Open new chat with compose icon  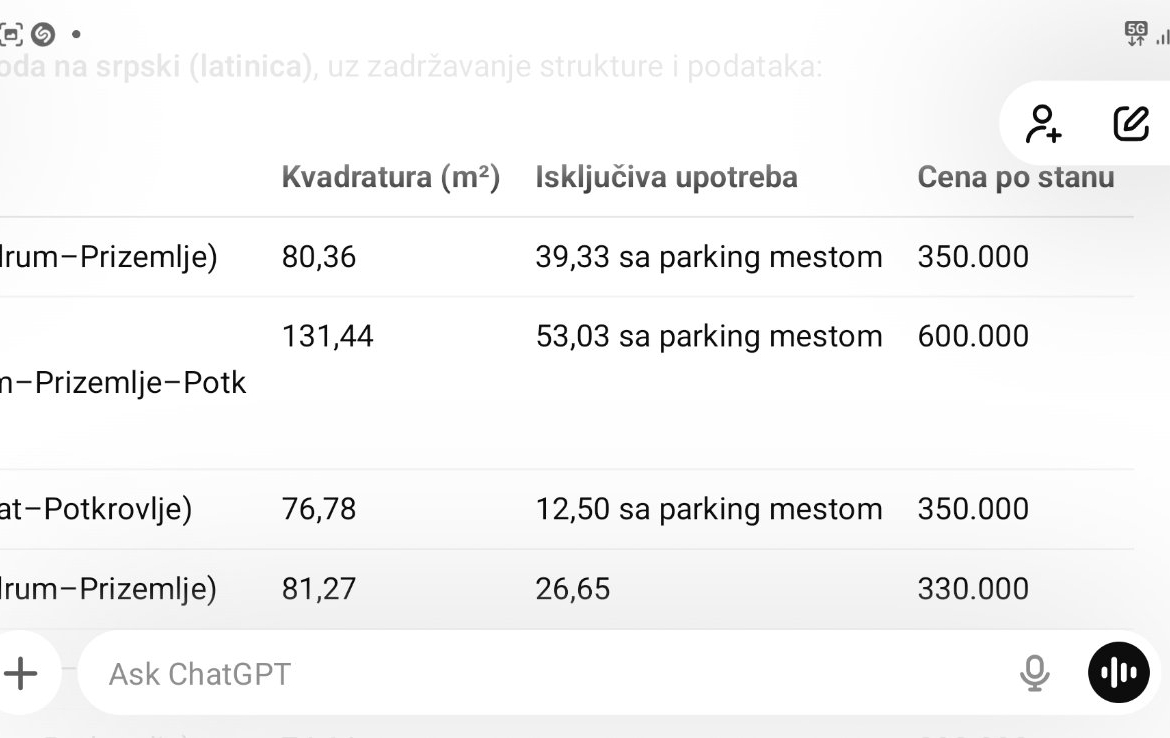pos(1131,124)
